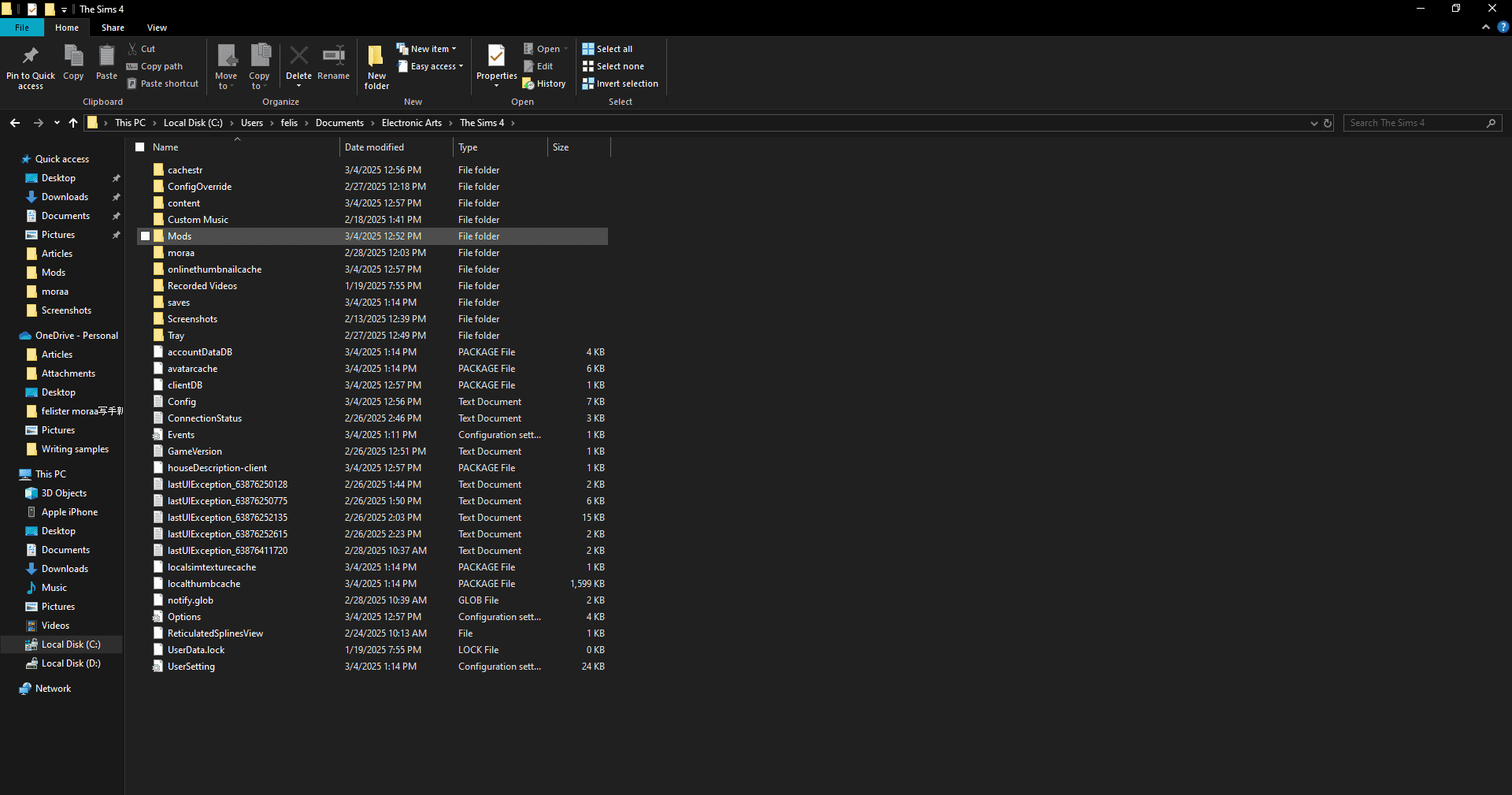Image resolution: width=1512 pixels, height=795 pixels.
Task: Create a new folder with the New folder icon
Action: click(376, 57)
